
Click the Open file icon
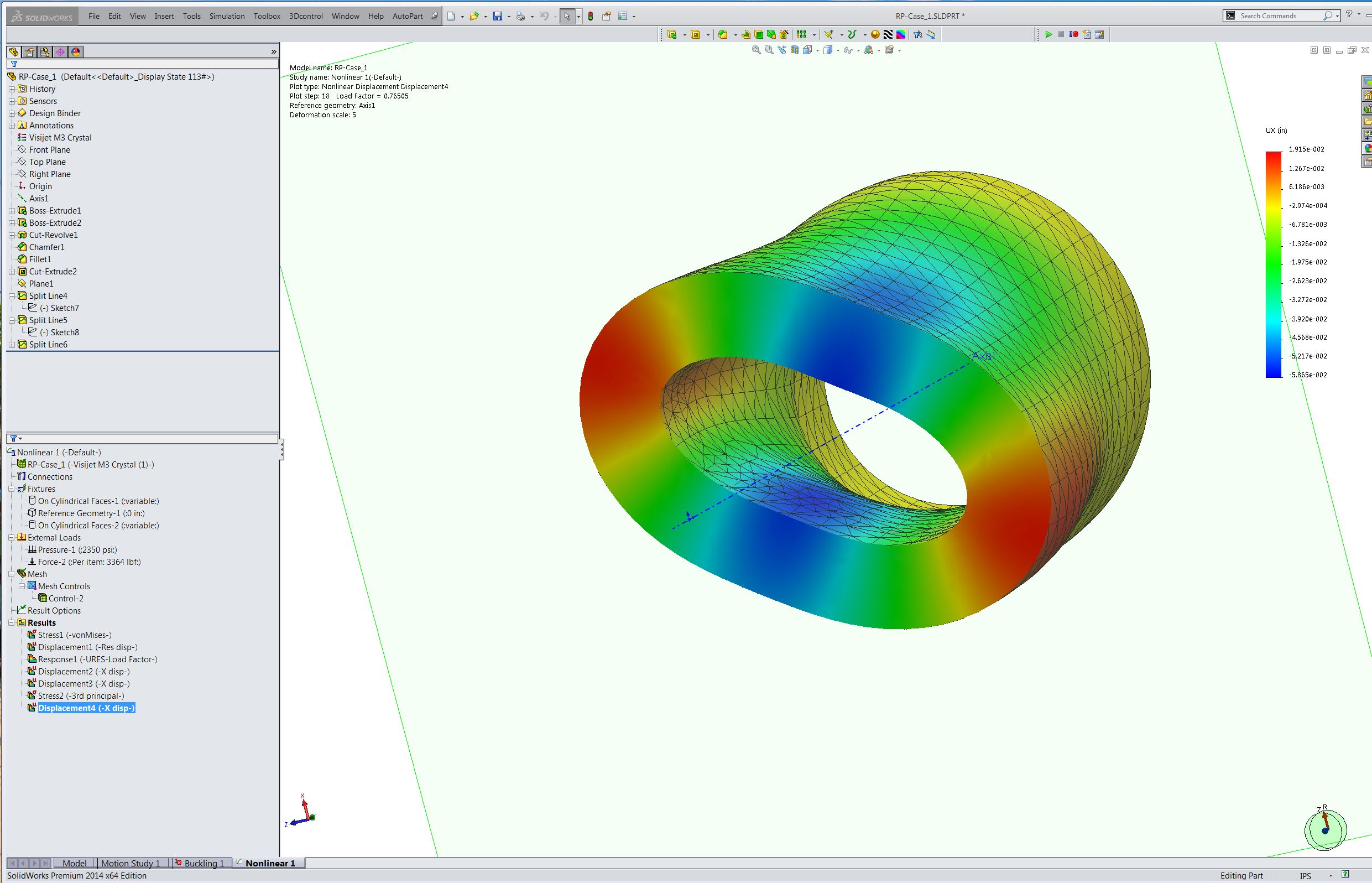click(x=474, y=16)
